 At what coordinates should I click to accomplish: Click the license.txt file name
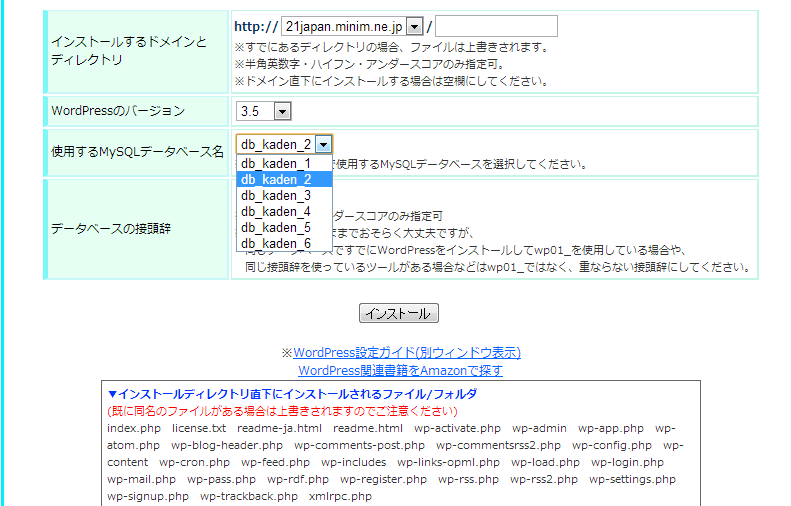point(199,428)
